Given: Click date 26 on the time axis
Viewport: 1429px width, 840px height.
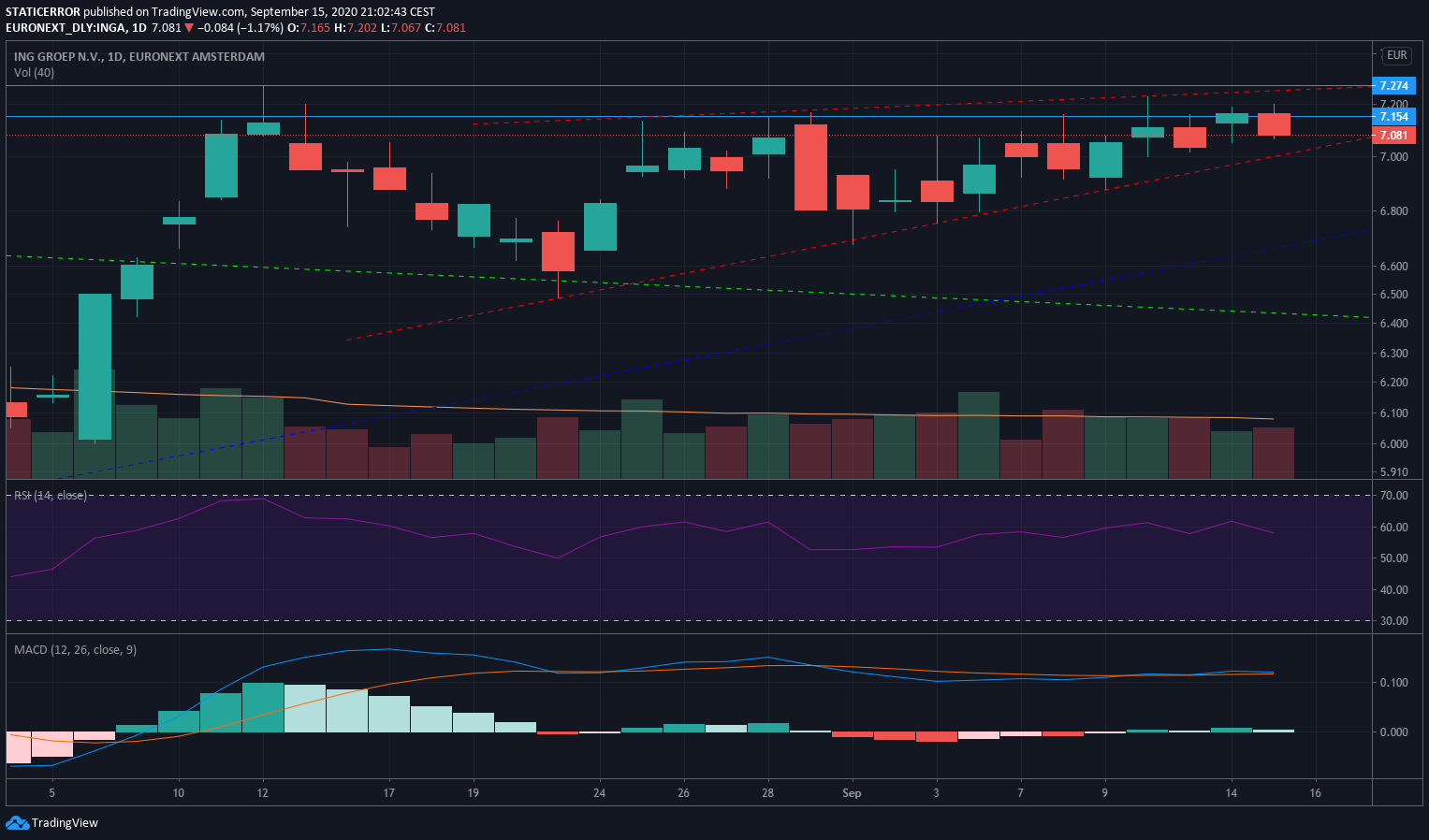Looking at the screenshot, I should (684, 793).
